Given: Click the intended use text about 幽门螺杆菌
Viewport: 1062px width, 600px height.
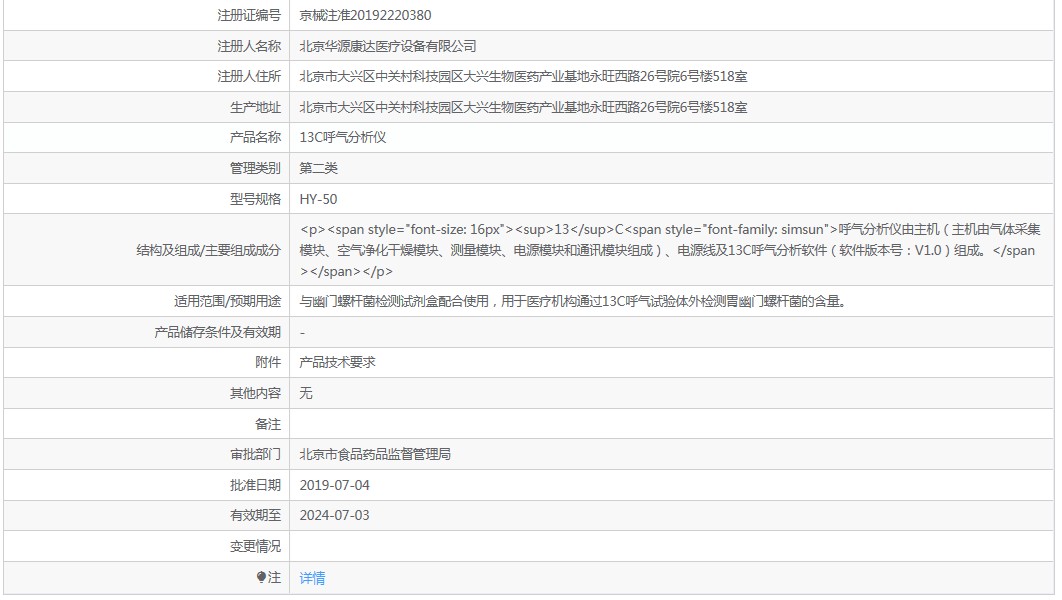Looking at the screenshot, I should pos(573,301).
